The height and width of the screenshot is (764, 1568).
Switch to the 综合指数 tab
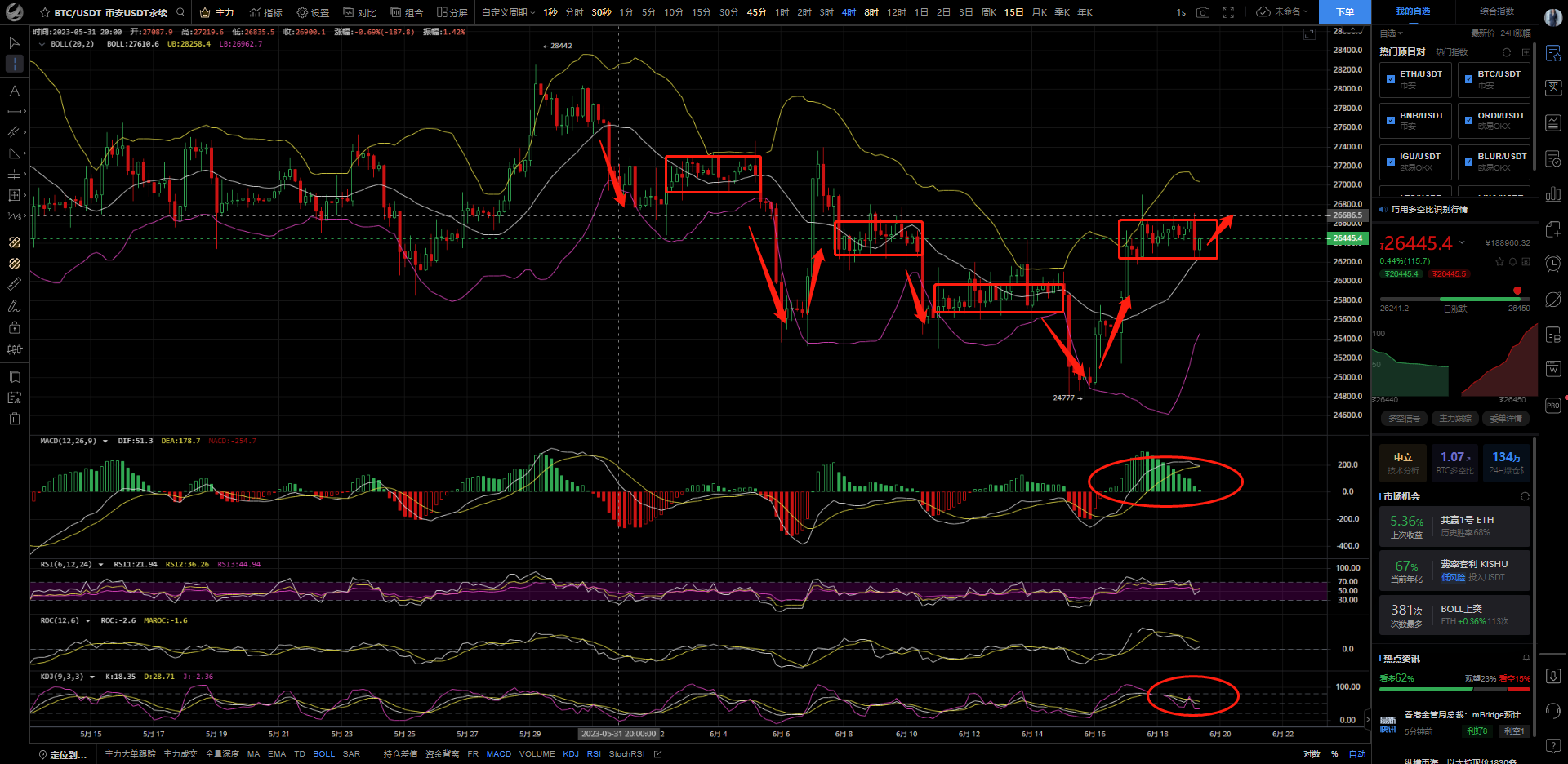pyautogui.click(x=1496, y=11)
